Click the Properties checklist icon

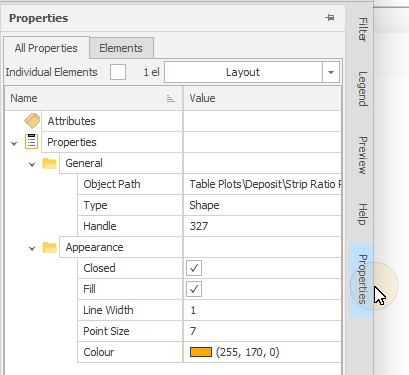pyautogui.click(x=32, y=141)
